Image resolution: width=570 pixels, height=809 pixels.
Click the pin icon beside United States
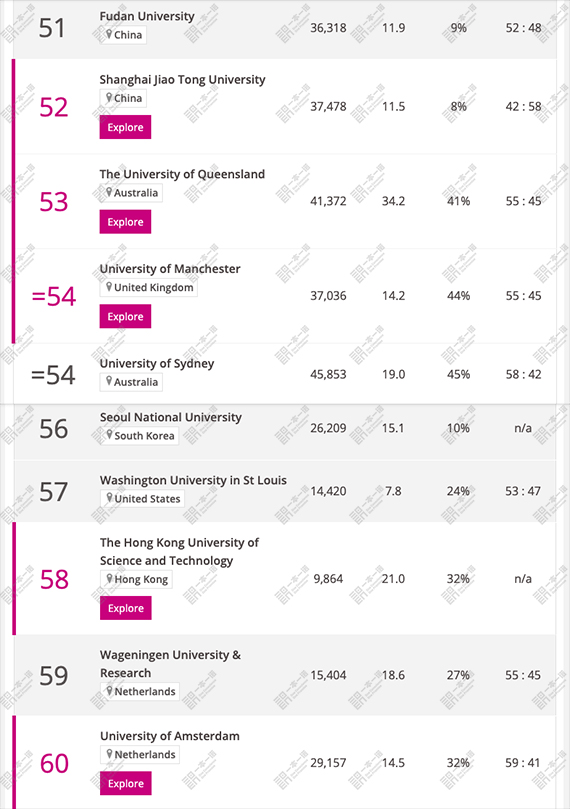pos(109,498)
